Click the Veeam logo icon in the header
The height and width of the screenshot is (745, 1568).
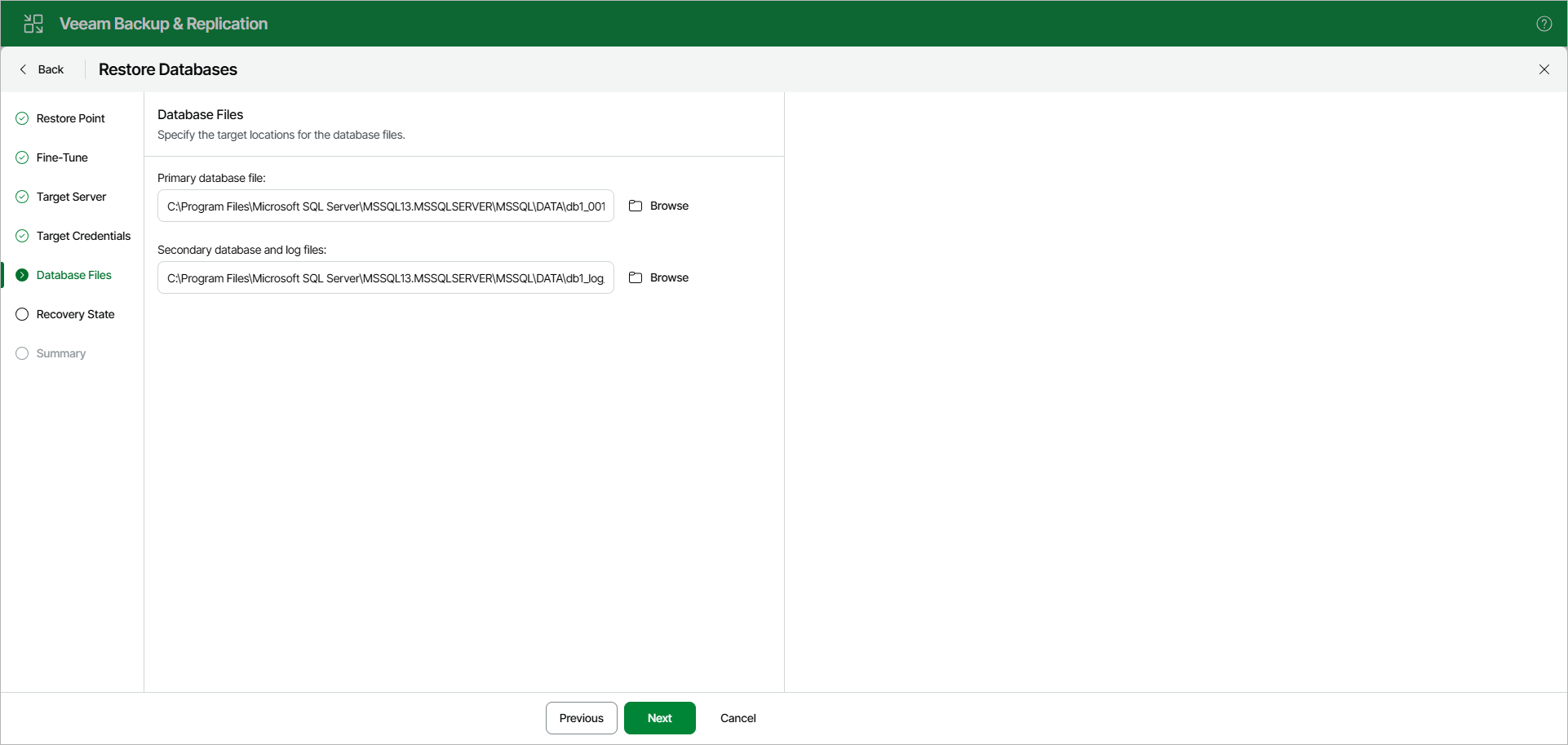(33, 24)
